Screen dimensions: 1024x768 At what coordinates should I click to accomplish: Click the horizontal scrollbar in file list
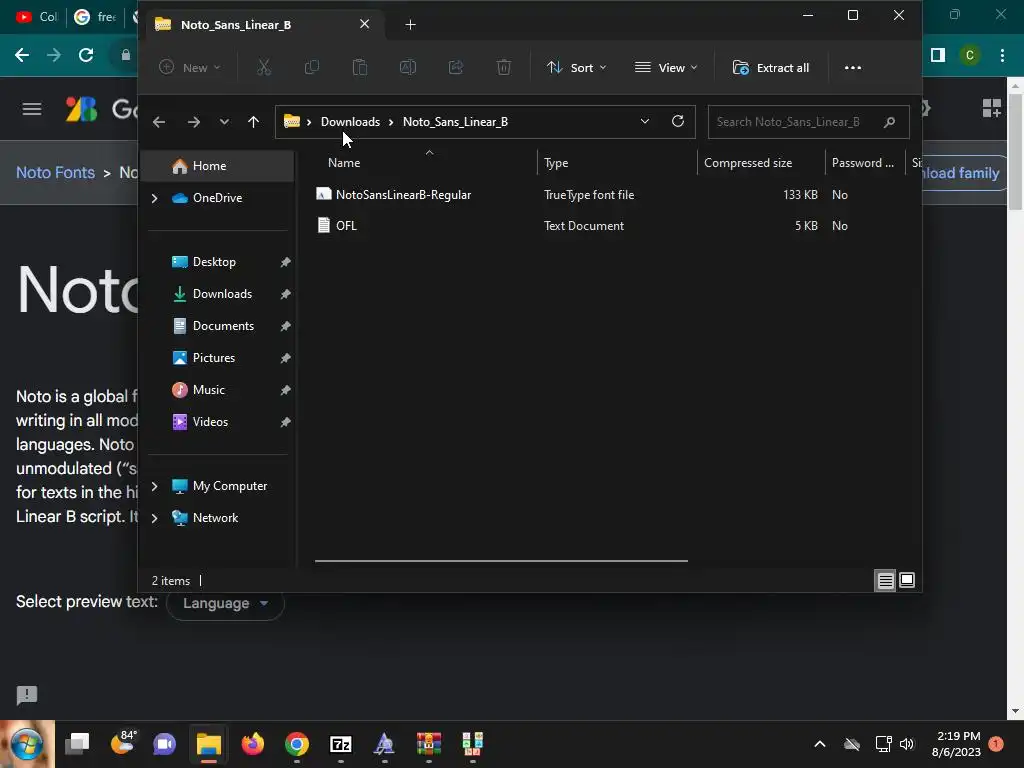click(x=501, y=560)
